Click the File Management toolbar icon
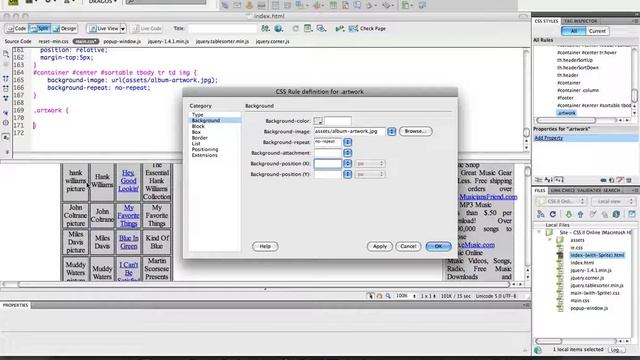Screen dimensions: 640x360 (265, 29)
